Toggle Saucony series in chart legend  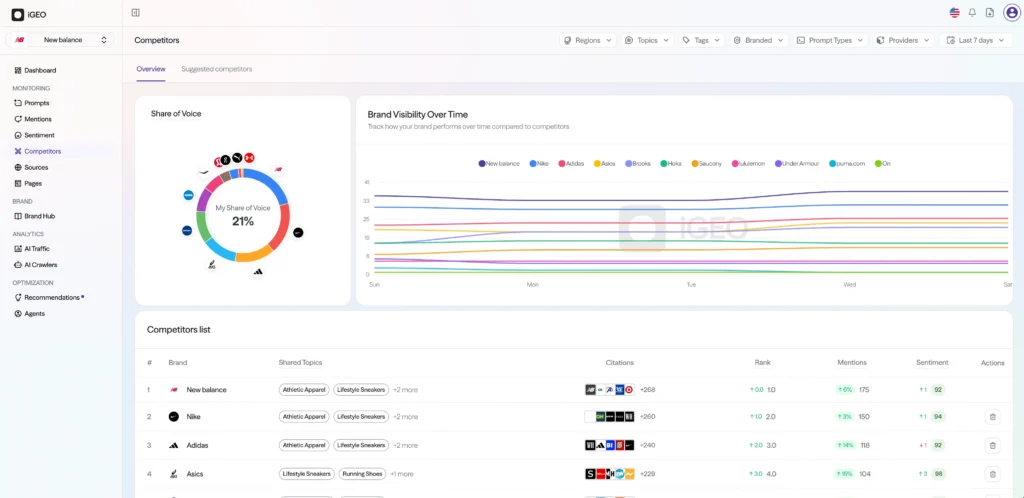707,164
